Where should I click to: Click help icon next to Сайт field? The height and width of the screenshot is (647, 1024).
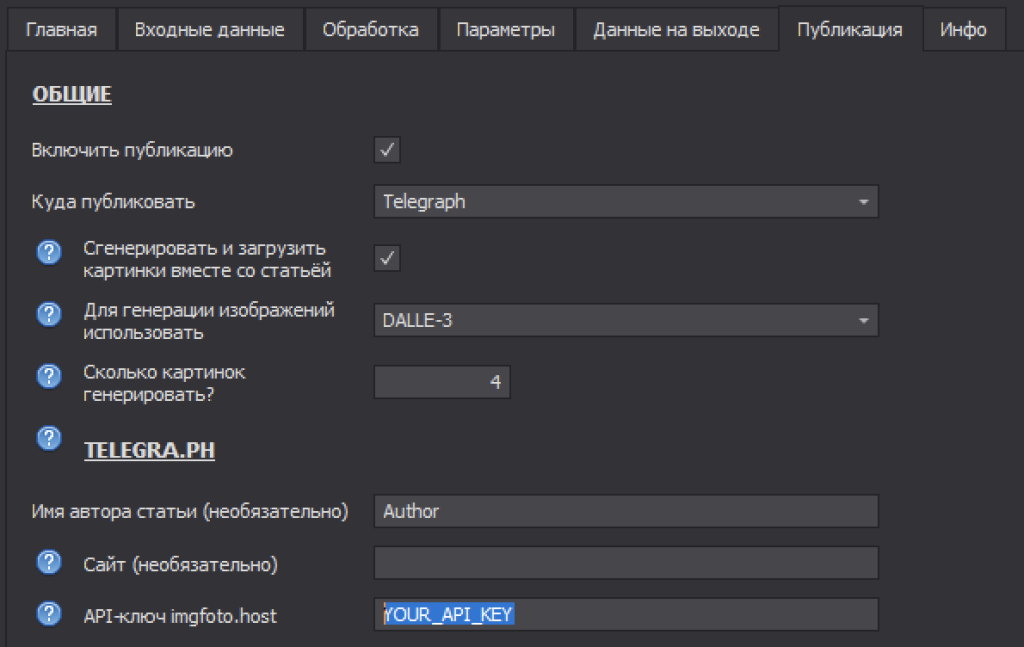click(48, 563)
